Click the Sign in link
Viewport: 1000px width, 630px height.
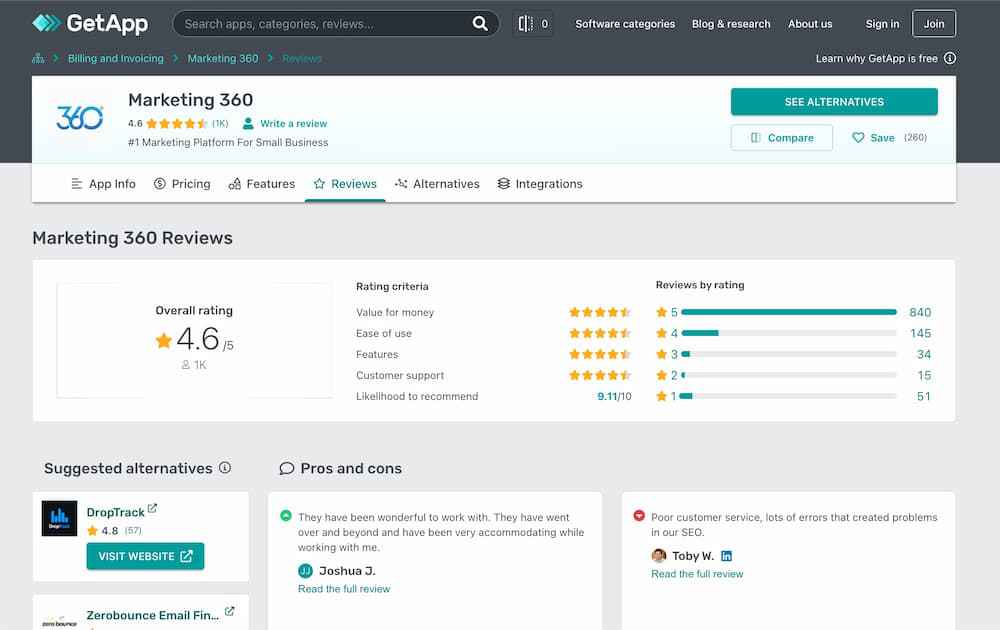(882, 24)
